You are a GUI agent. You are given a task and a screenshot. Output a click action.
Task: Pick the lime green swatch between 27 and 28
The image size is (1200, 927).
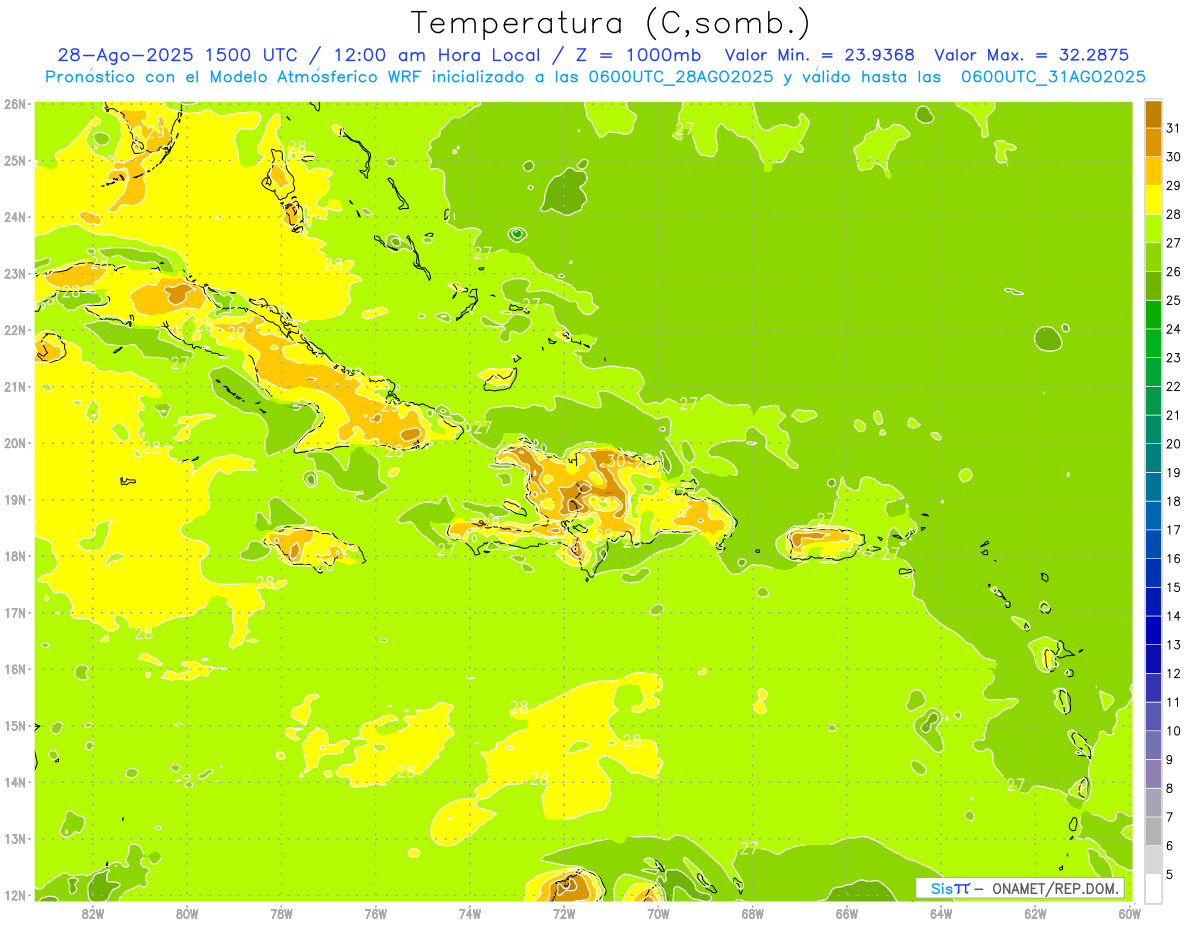click(1153, 229)
